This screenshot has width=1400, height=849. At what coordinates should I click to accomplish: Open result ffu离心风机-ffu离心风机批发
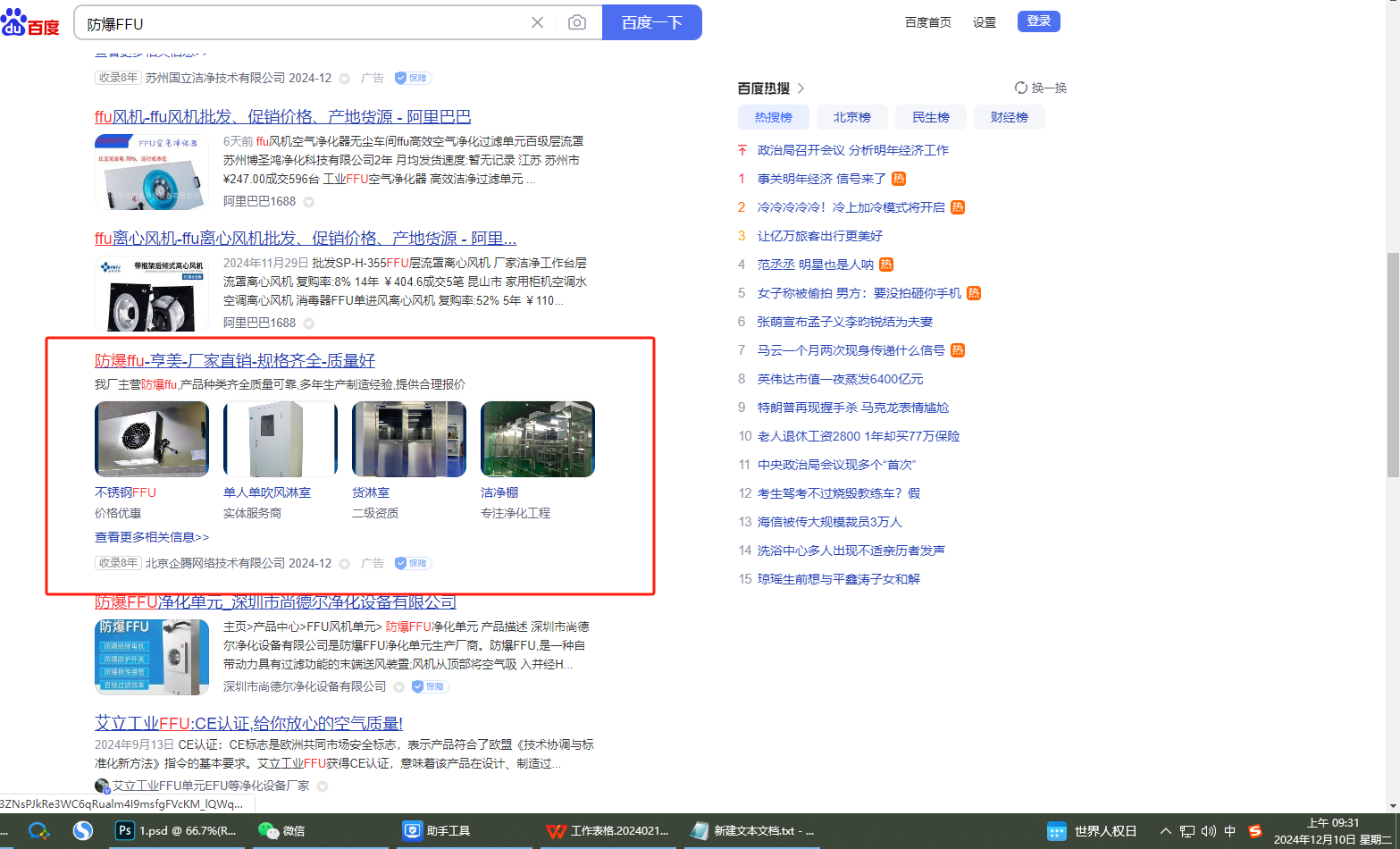tap(306, 239)
